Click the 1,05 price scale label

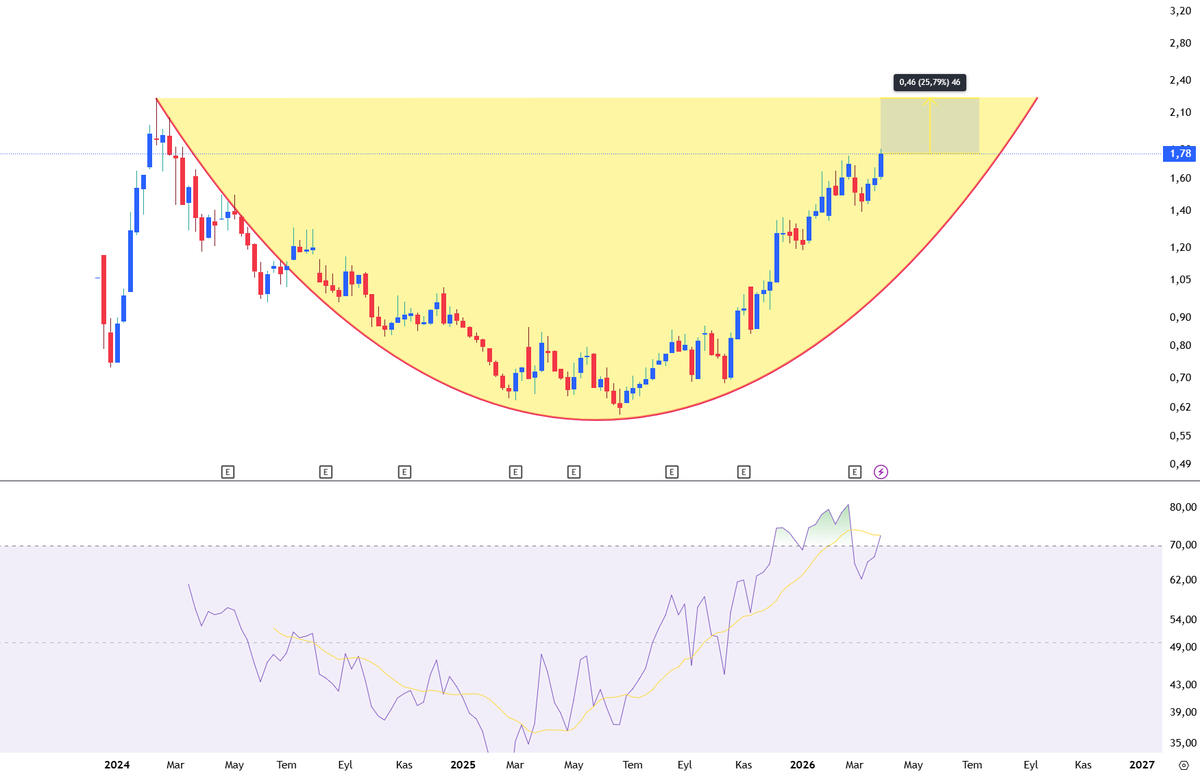click(1180, 280)
